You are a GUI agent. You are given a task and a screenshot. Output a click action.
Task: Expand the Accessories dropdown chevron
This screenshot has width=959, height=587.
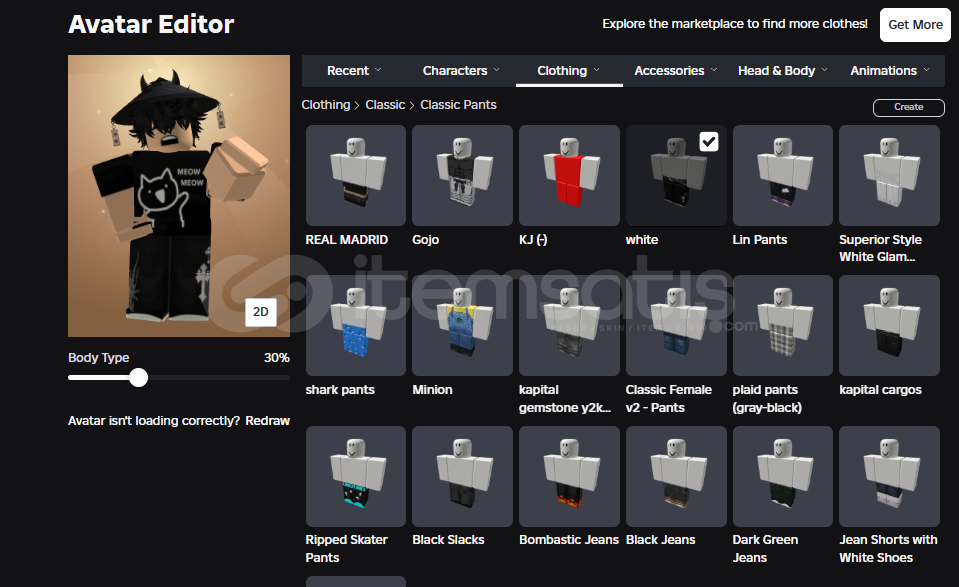714,70
